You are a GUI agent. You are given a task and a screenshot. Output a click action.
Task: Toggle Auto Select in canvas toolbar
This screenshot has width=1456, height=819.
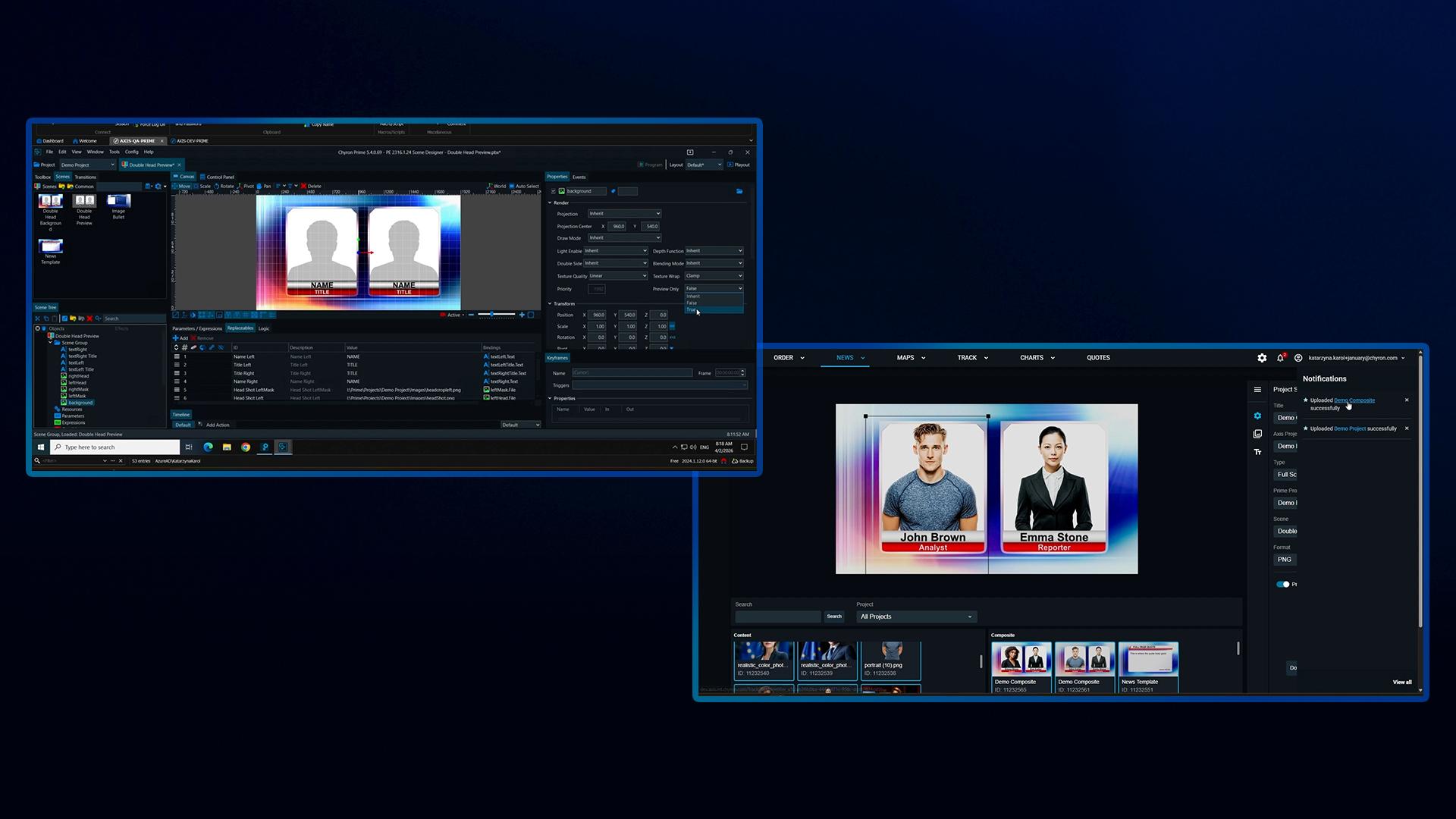(524, 186)
